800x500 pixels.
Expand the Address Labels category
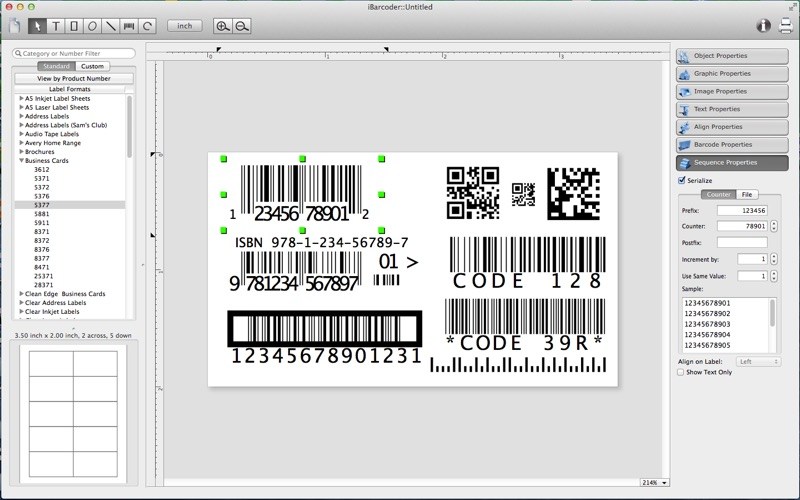pyautogui.click(x=21, y=116)
